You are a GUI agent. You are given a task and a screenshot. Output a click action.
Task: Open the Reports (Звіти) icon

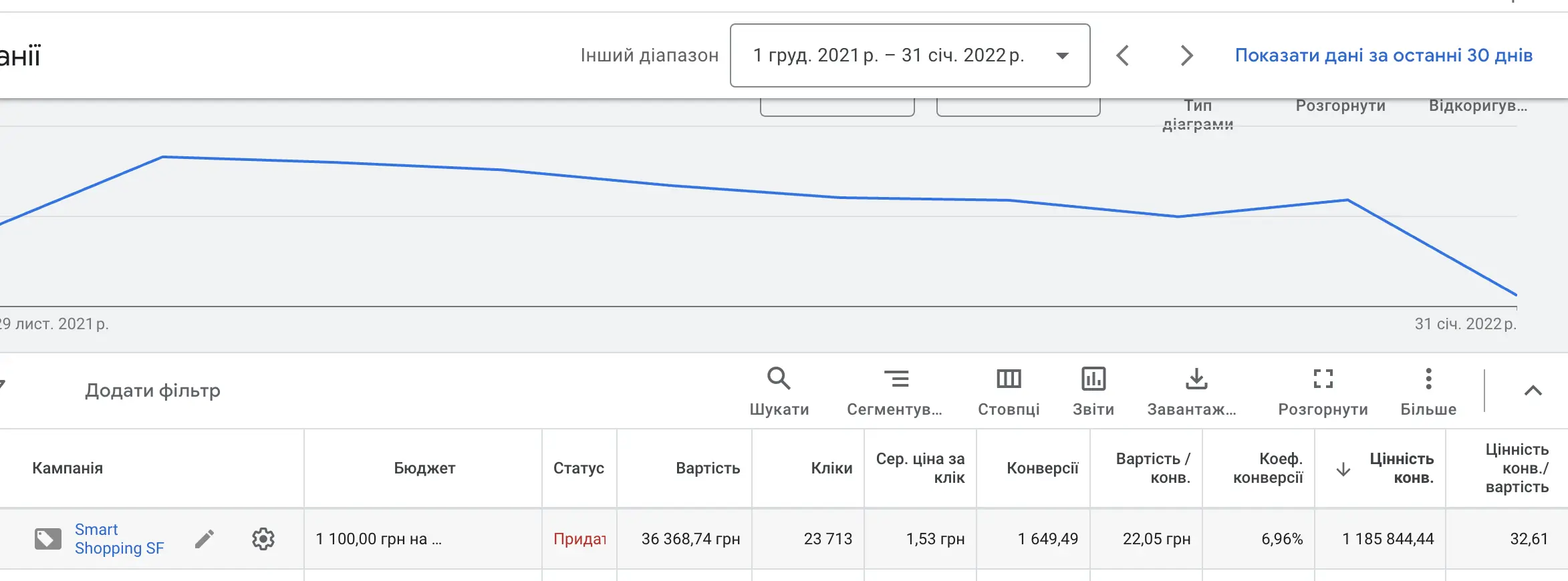[x=1093, y=379]
